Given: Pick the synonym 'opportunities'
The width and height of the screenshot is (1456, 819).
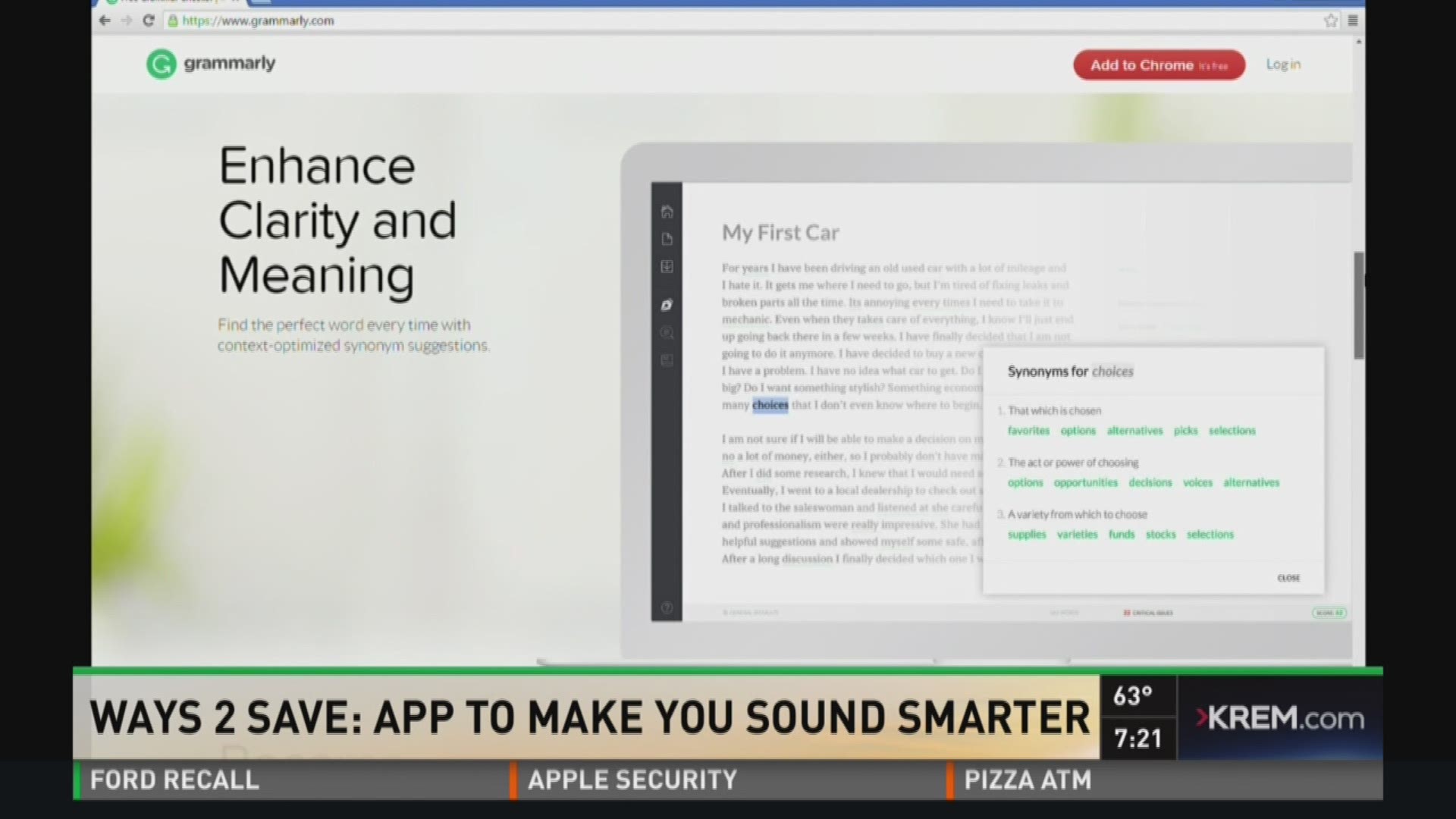Looking at the screenshot, I should pos(1085,482).
